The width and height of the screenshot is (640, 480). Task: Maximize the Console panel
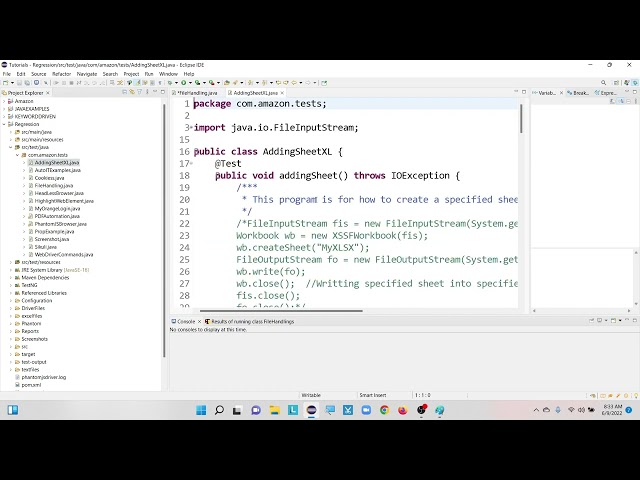[x=635, y=321]
